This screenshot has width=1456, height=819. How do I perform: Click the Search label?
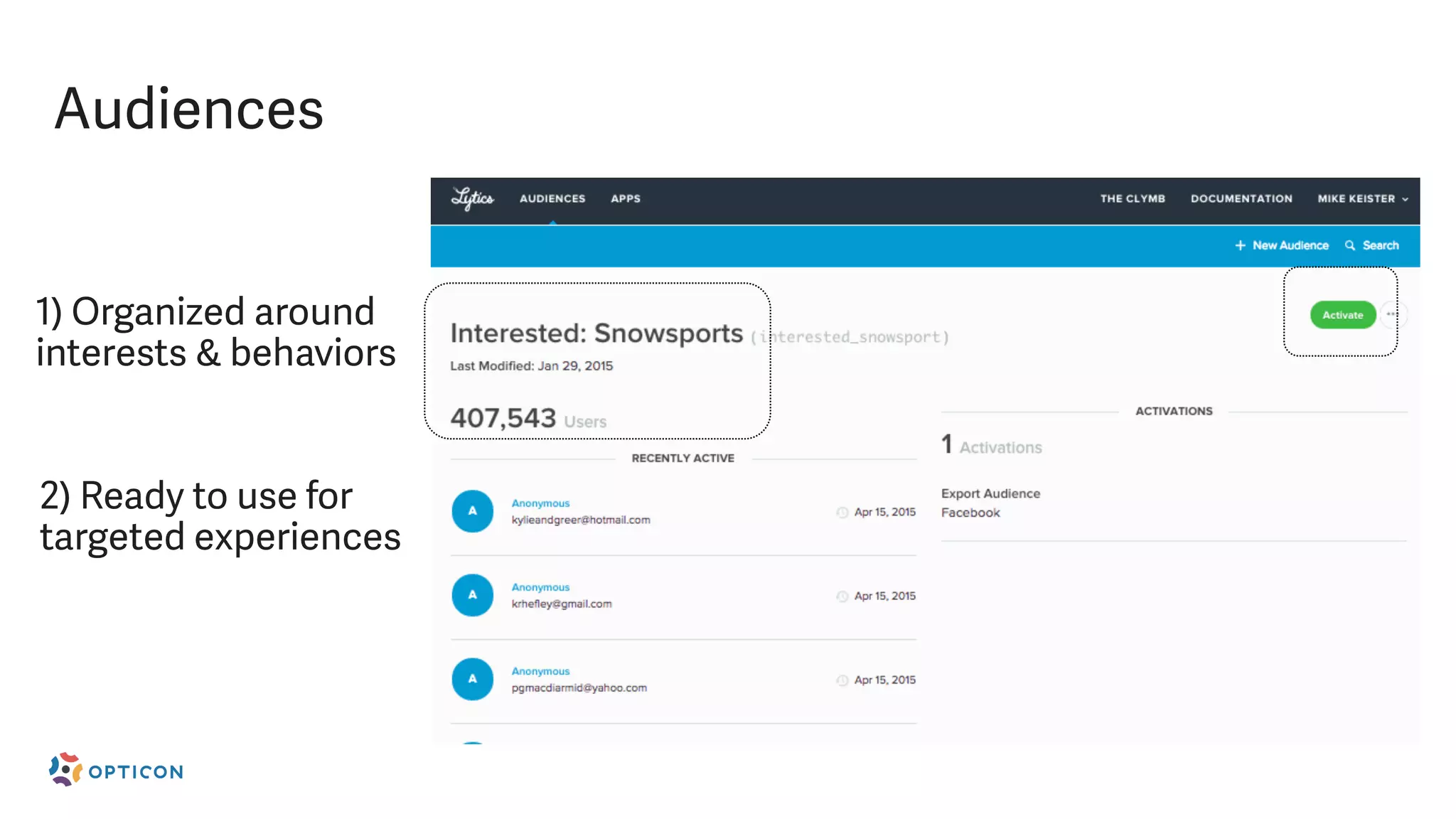click(x=1381, y=245)
